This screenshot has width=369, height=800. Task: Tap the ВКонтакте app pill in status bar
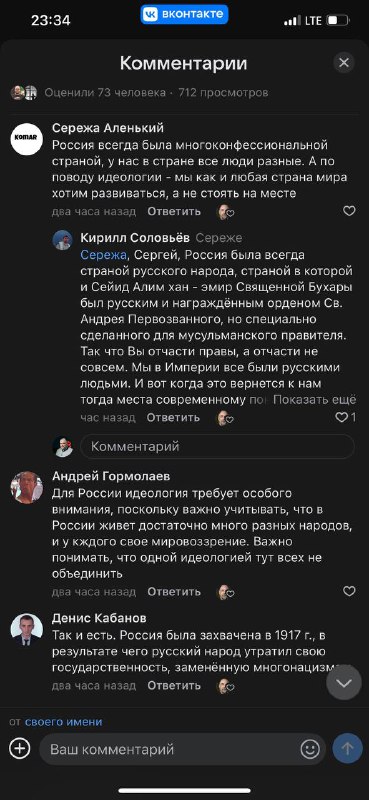click(x=184, y=14)
